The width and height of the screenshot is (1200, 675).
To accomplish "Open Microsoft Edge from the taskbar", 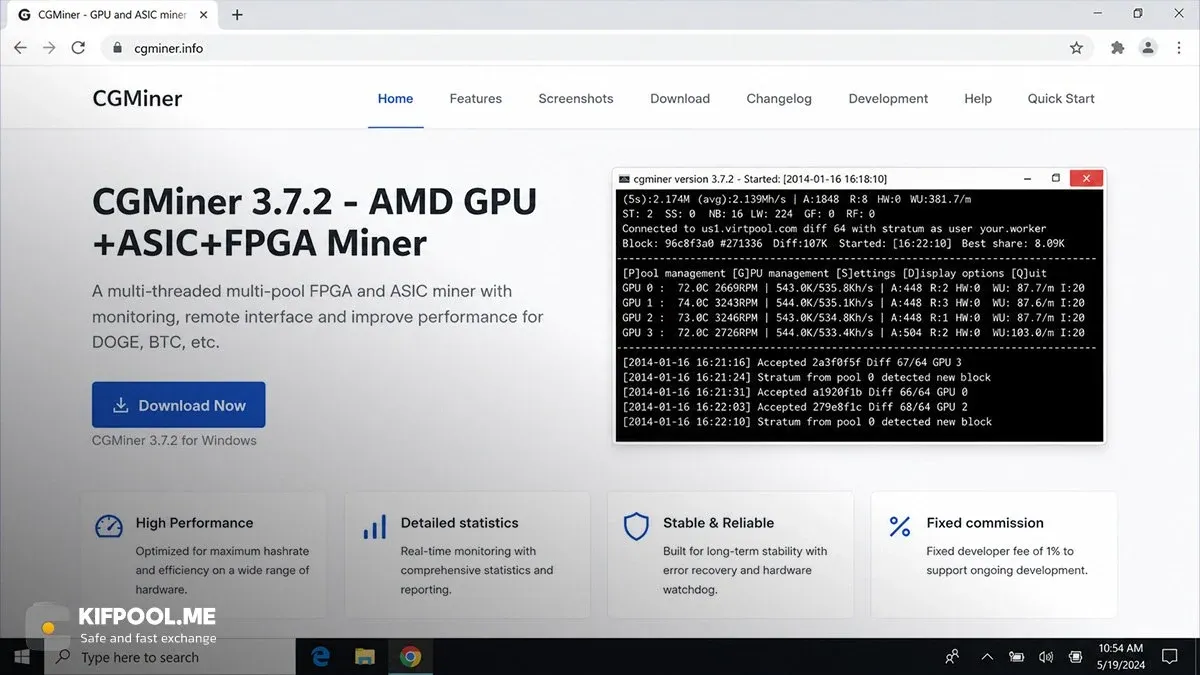I will click(321, 657).
